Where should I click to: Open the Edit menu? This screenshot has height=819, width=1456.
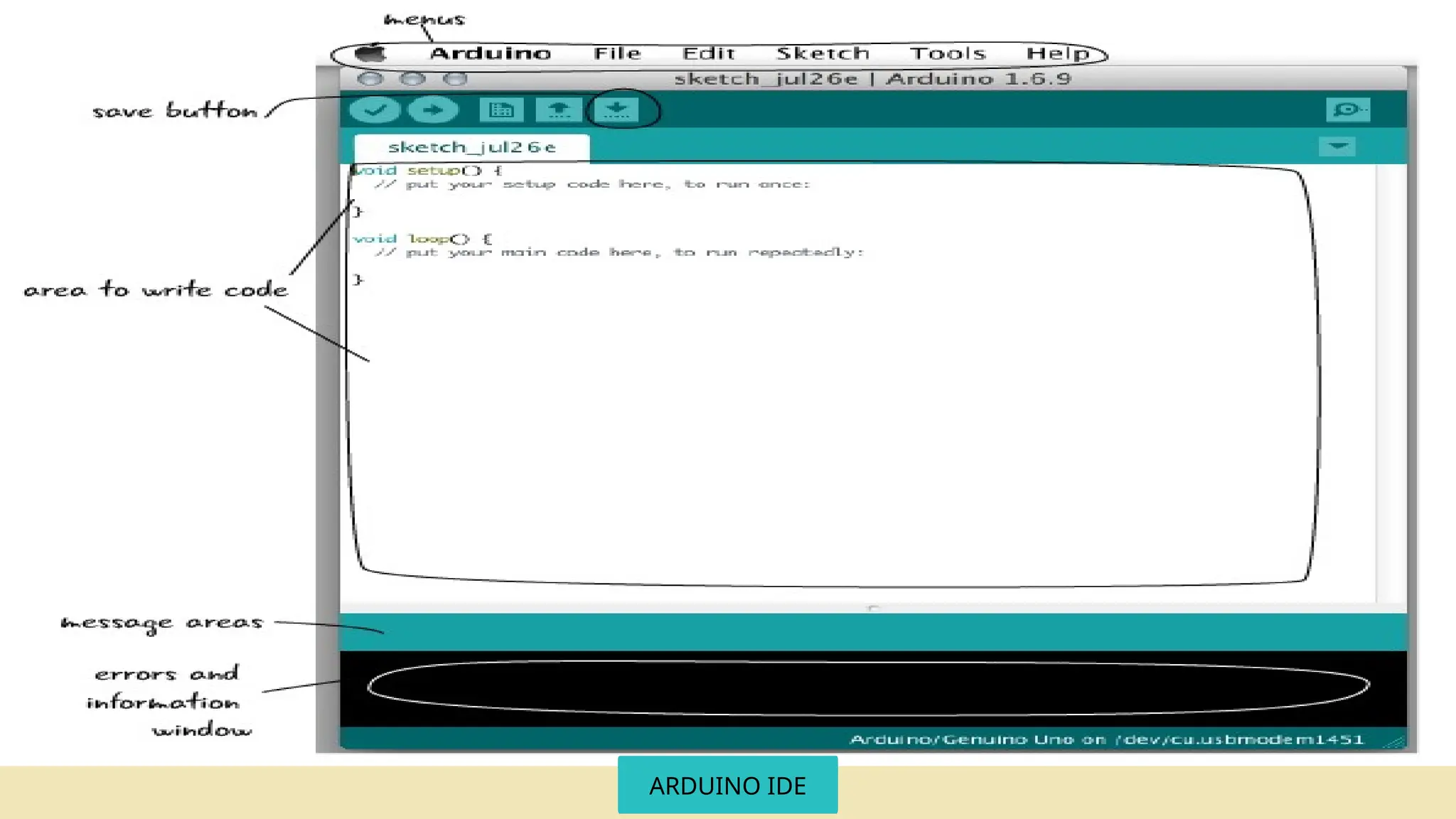(x=708, y=53)
